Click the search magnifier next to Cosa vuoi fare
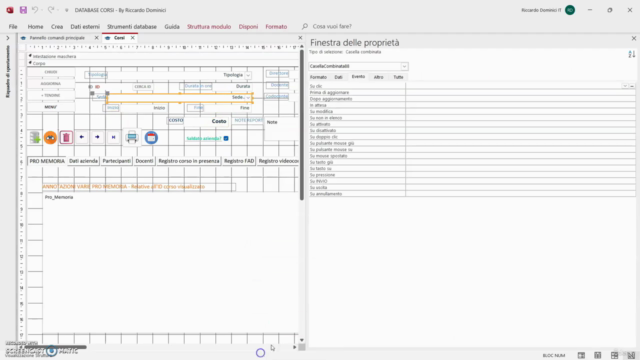Screen dimensions: 640x360 click(304, 27)
